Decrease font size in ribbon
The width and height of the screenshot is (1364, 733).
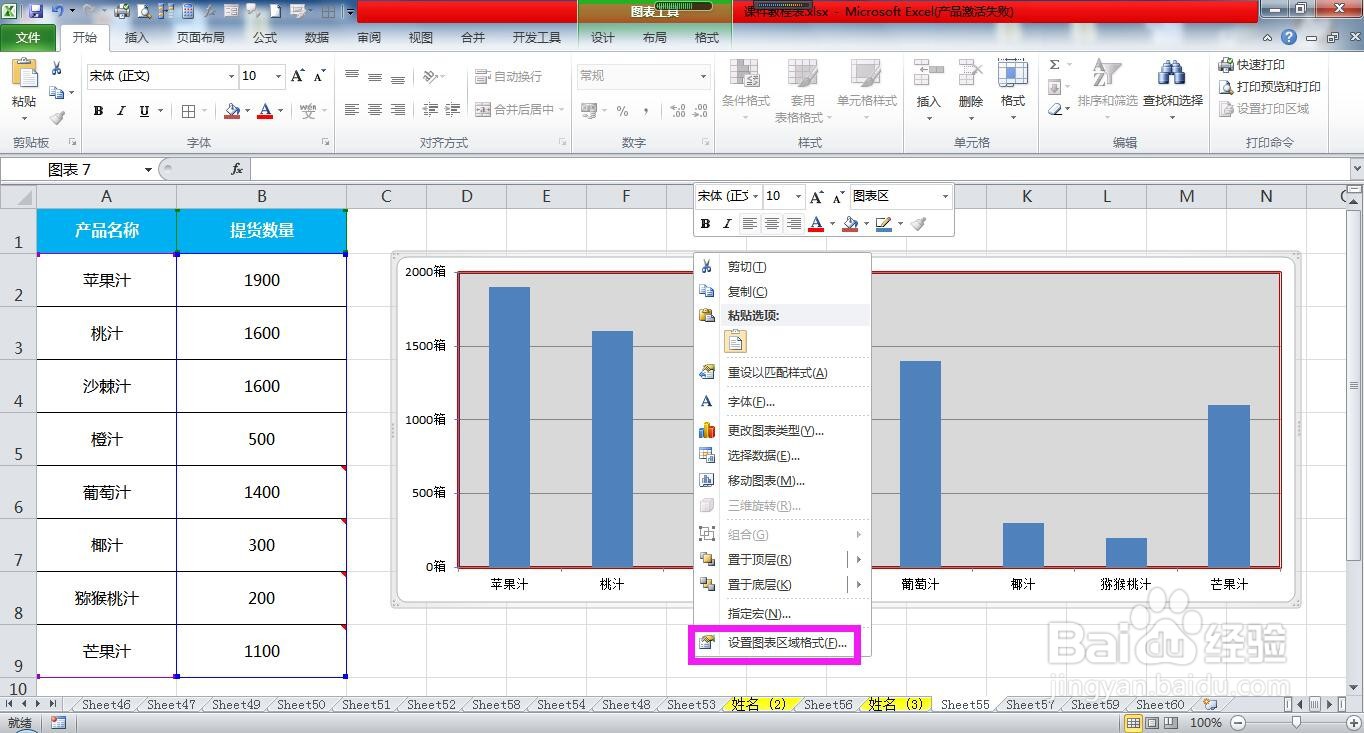tap(319, 76)
